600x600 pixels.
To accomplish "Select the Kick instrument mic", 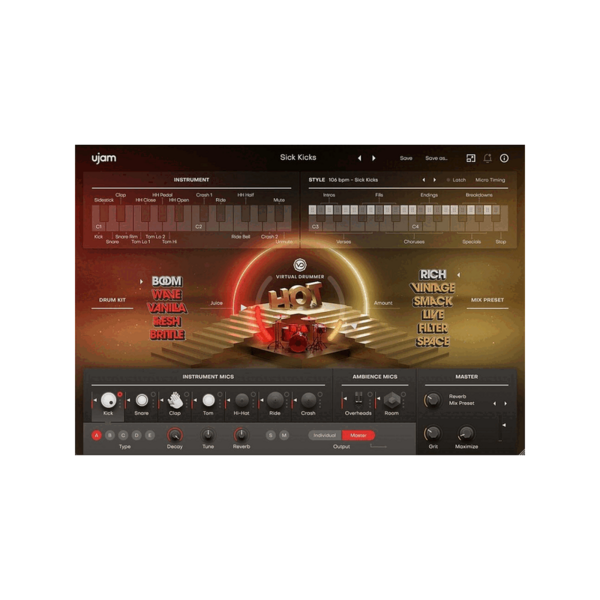I will coord(108,401).
